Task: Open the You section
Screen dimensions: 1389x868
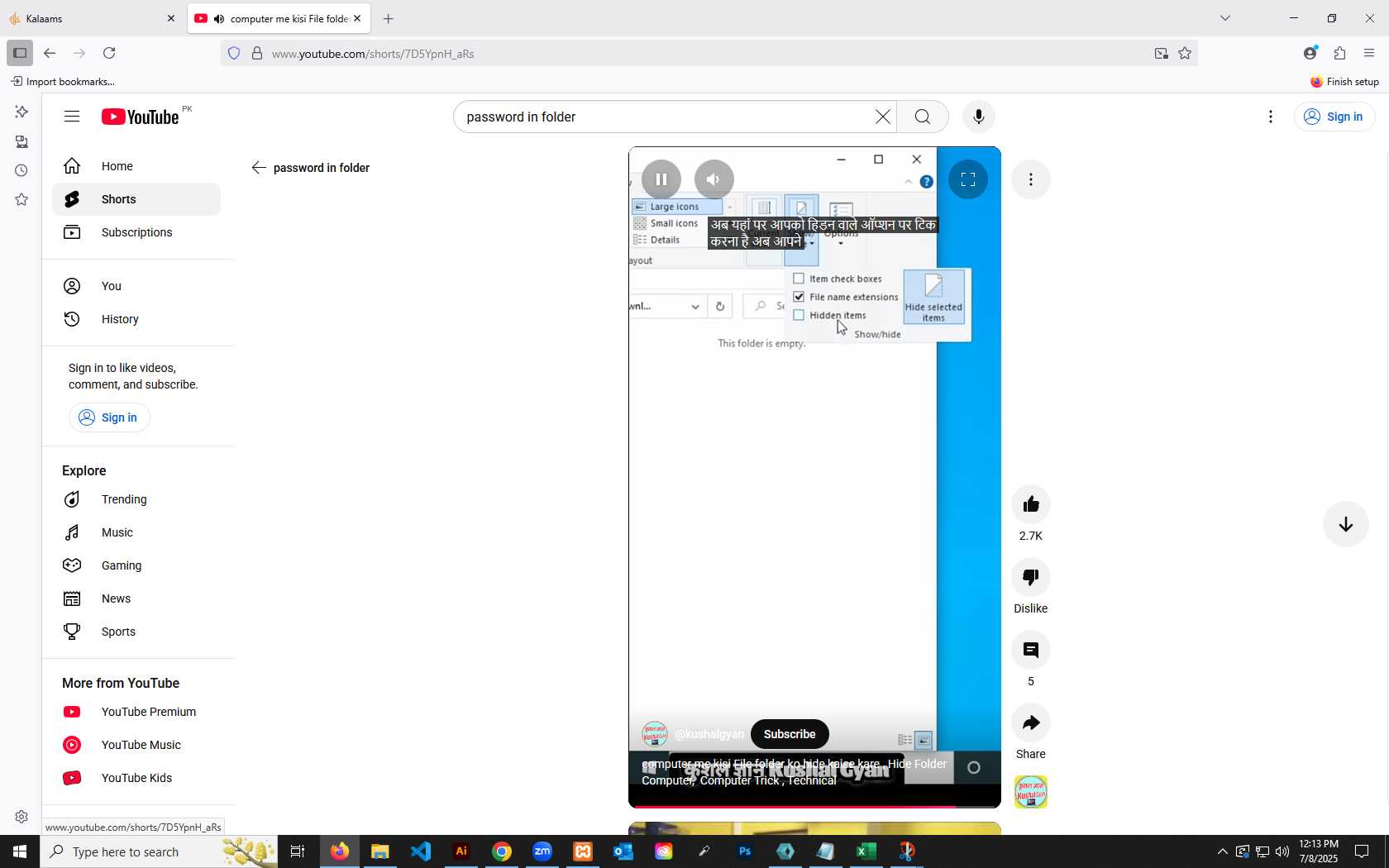Action: [x=136, y=286]
